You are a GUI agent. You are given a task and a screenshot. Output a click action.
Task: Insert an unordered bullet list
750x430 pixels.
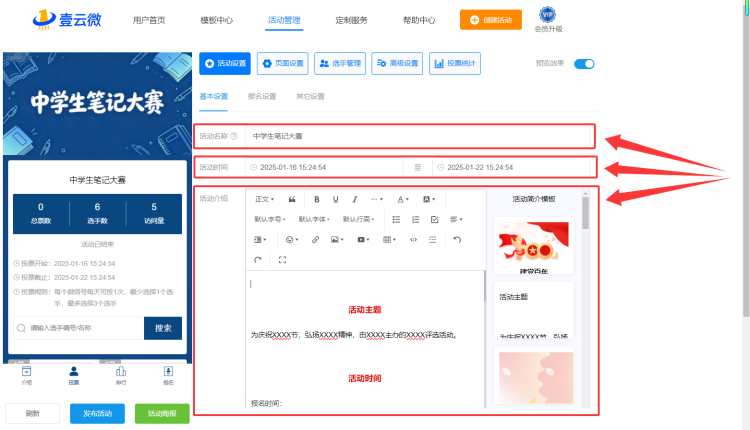click(396, 220)
